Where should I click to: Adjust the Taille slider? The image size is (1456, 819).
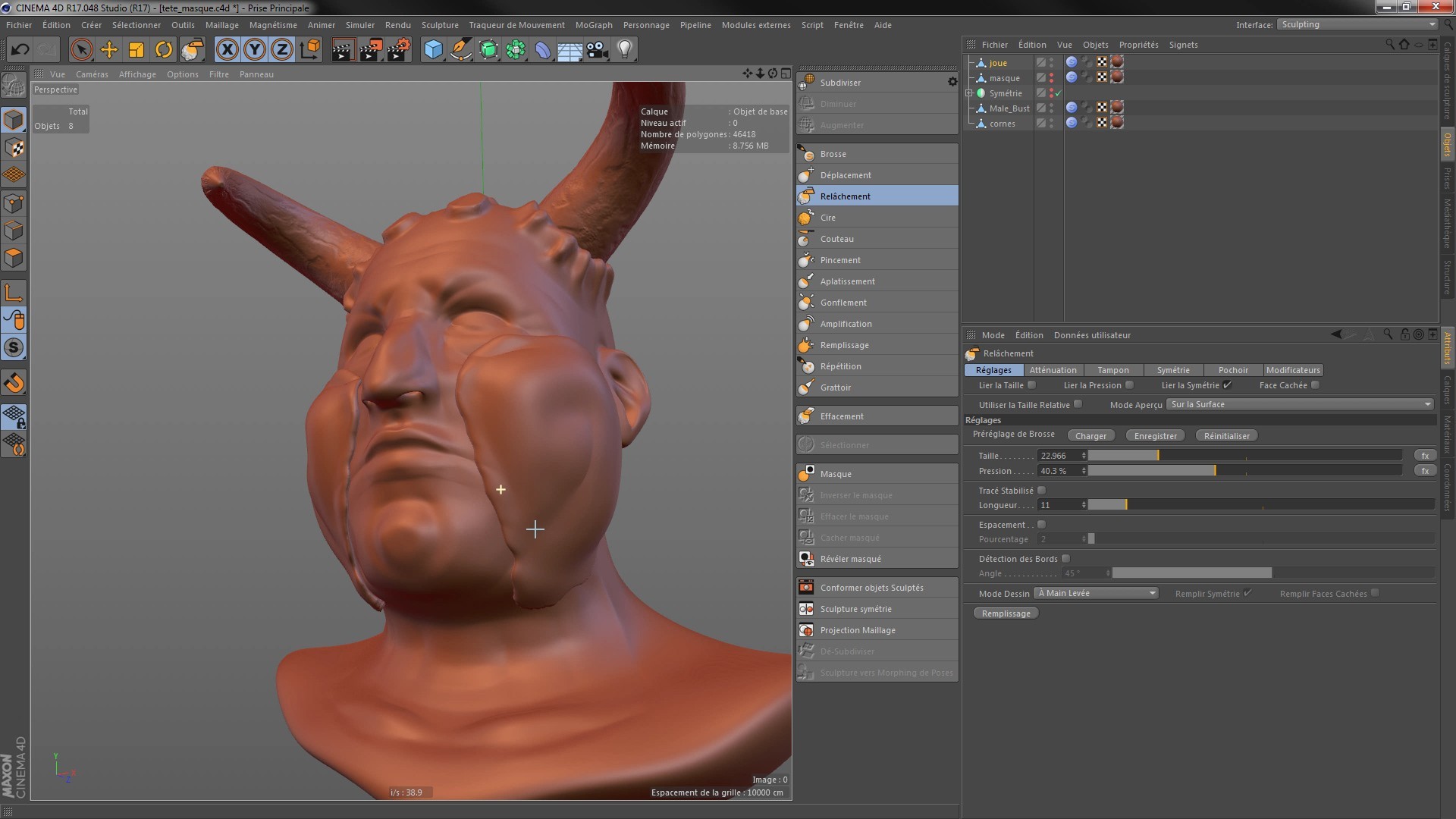[1245, 456]
